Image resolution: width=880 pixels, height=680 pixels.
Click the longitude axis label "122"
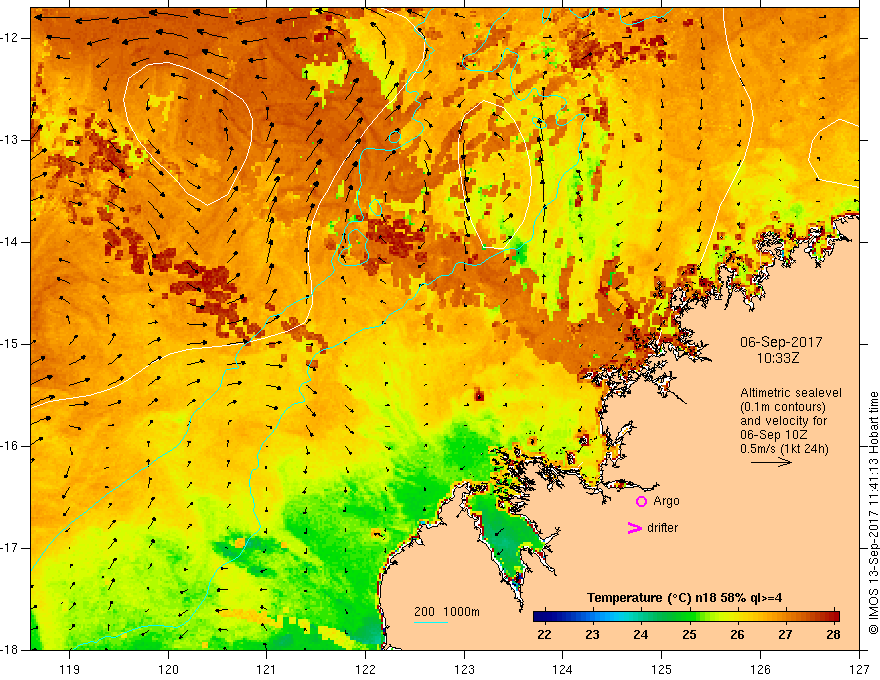pos(365,669)
